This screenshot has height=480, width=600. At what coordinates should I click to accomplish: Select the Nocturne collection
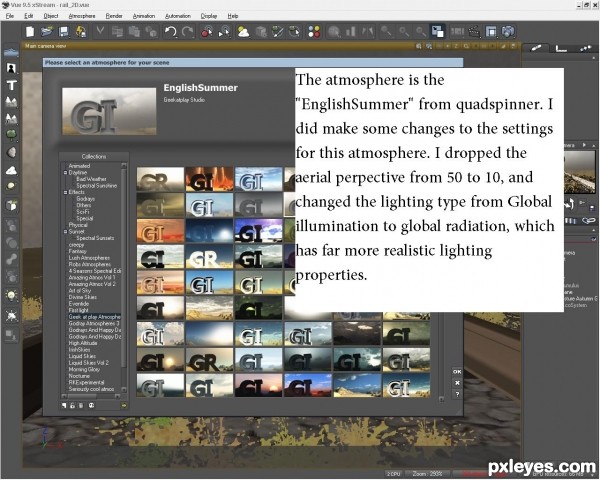pyautogui.click(x=79, y=376)
